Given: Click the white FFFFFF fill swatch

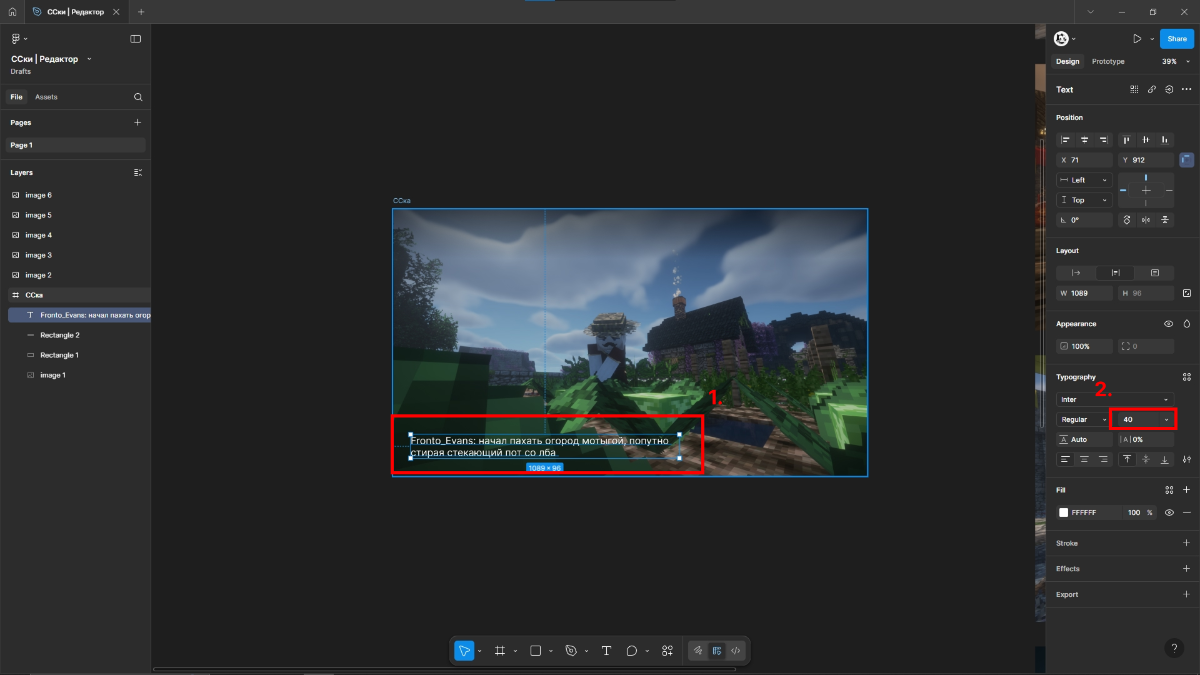Looking at the screenshot, I should pos(1064,512).
